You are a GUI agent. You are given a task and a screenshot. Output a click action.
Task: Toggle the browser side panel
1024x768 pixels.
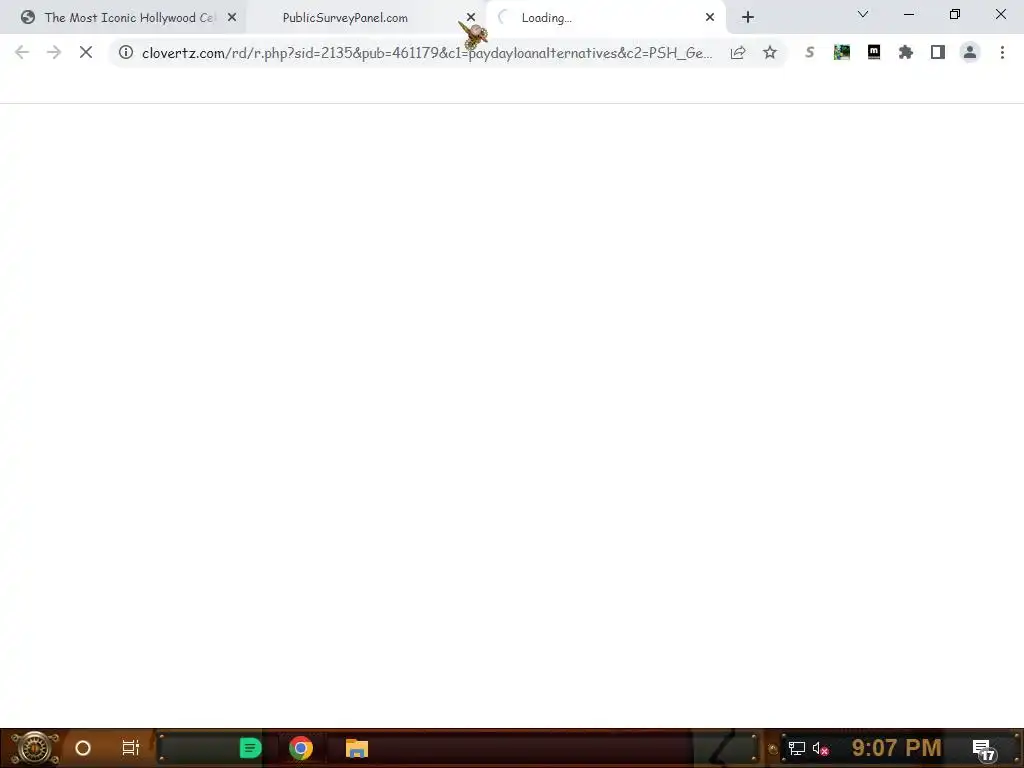(x=938, y=52)
